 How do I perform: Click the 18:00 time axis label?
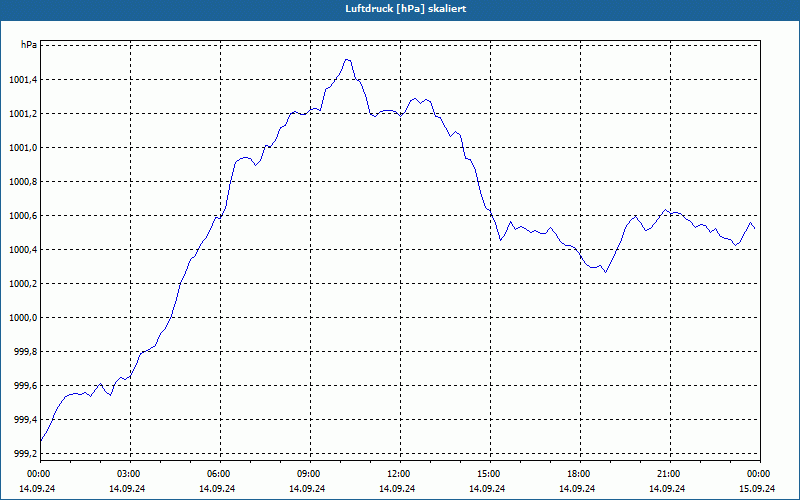581,474
